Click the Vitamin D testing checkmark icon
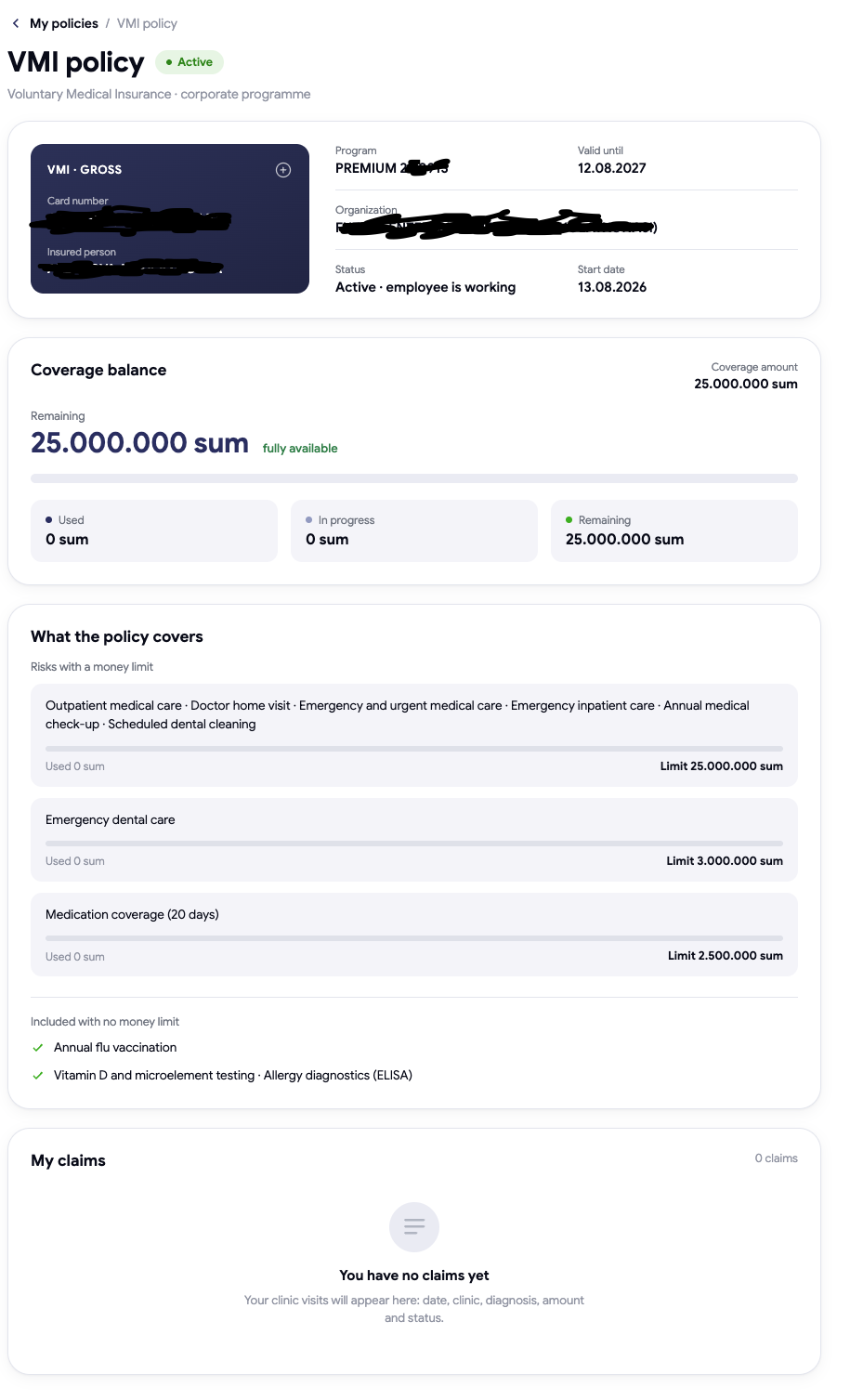Image resolution: width=850 pixels, height=1400 pixels. (x=38, y=1075)
